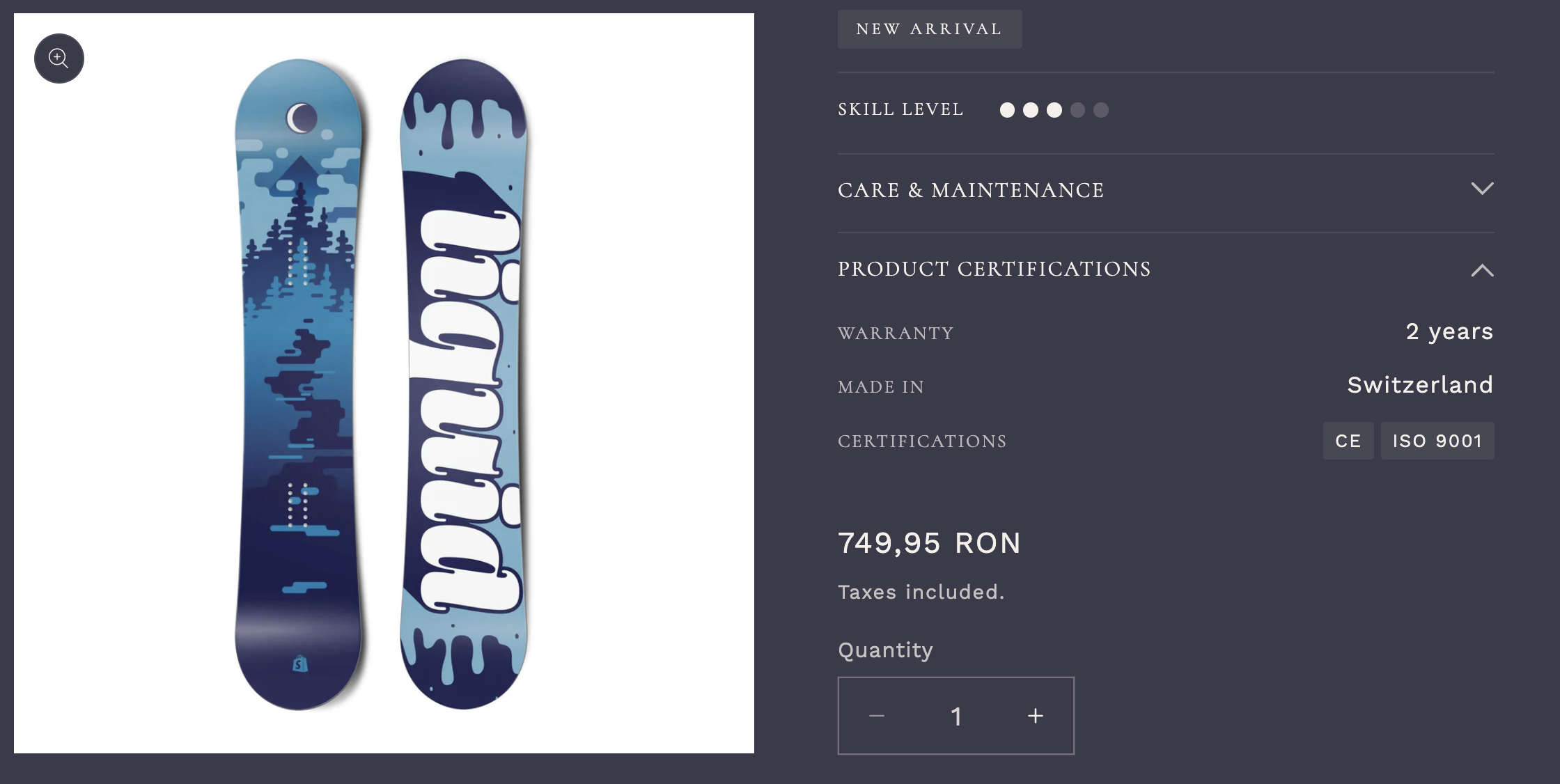
Task: Click the third skill level dot
Action: (1054, 110)
